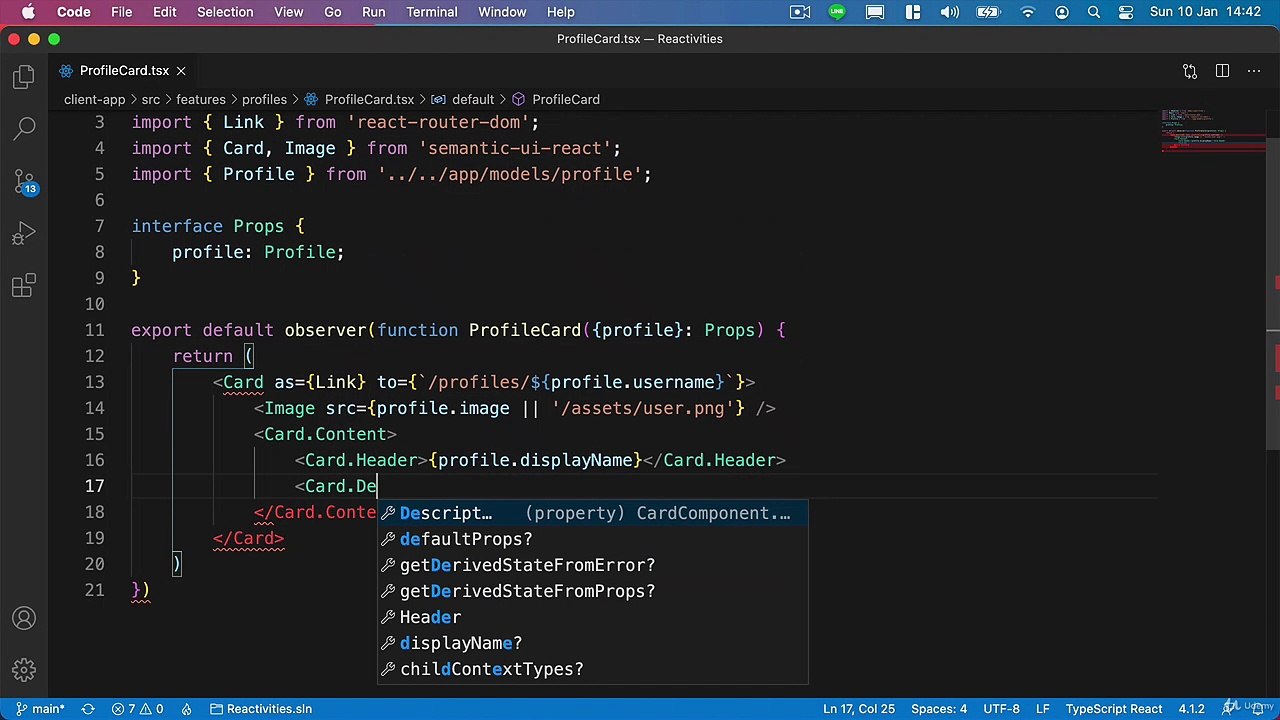Open the Explorer view in activity bar
The height and width of the screenshot is (720, 1280).
(x=24, y=77)
